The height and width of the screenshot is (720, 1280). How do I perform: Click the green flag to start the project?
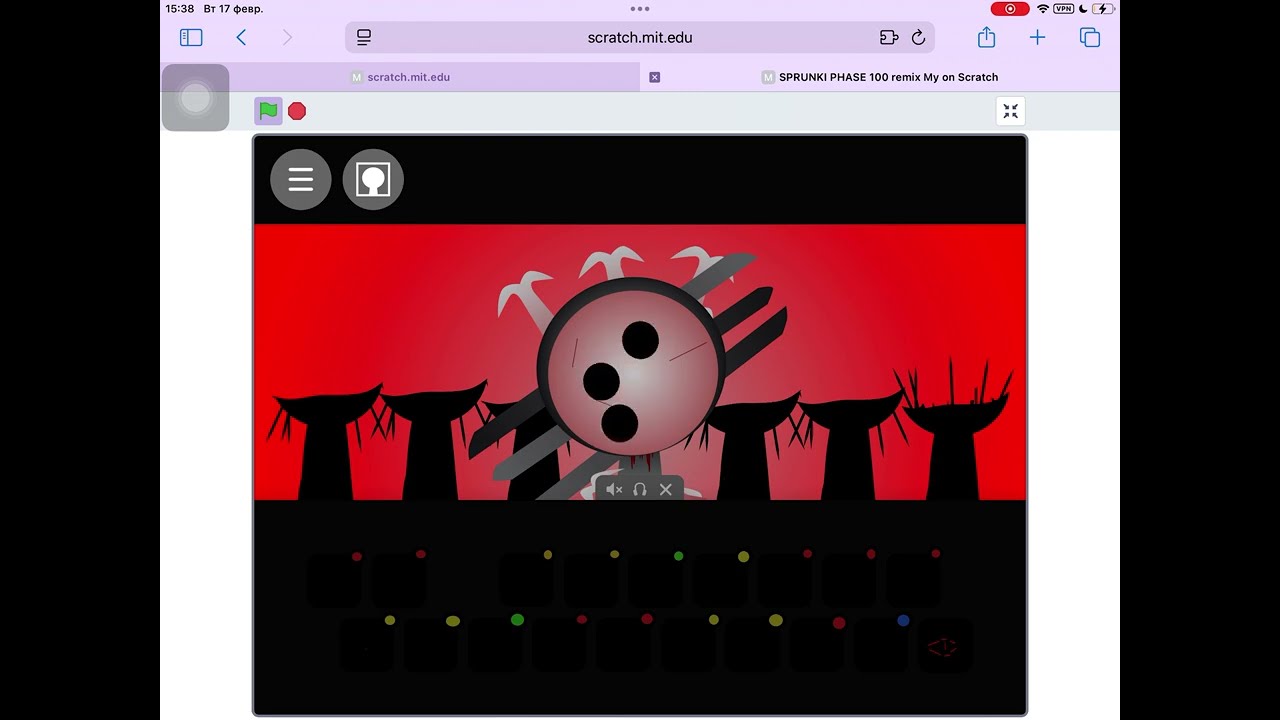pos(268,111)
